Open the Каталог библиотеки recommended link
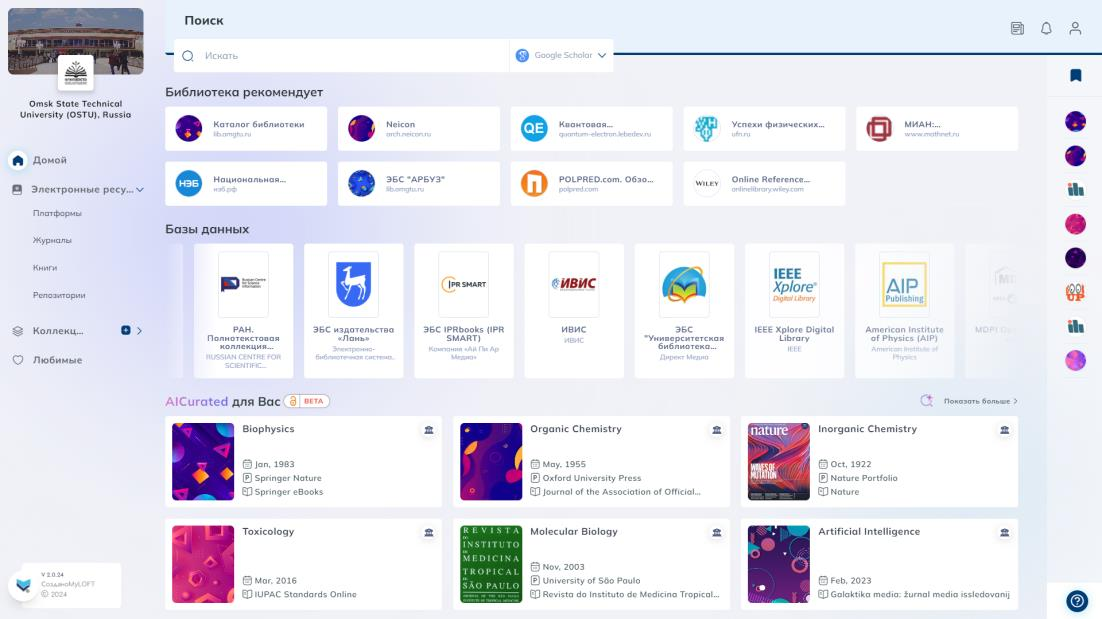The width and height of the screenshot is (1102, 619). [246, 129]
